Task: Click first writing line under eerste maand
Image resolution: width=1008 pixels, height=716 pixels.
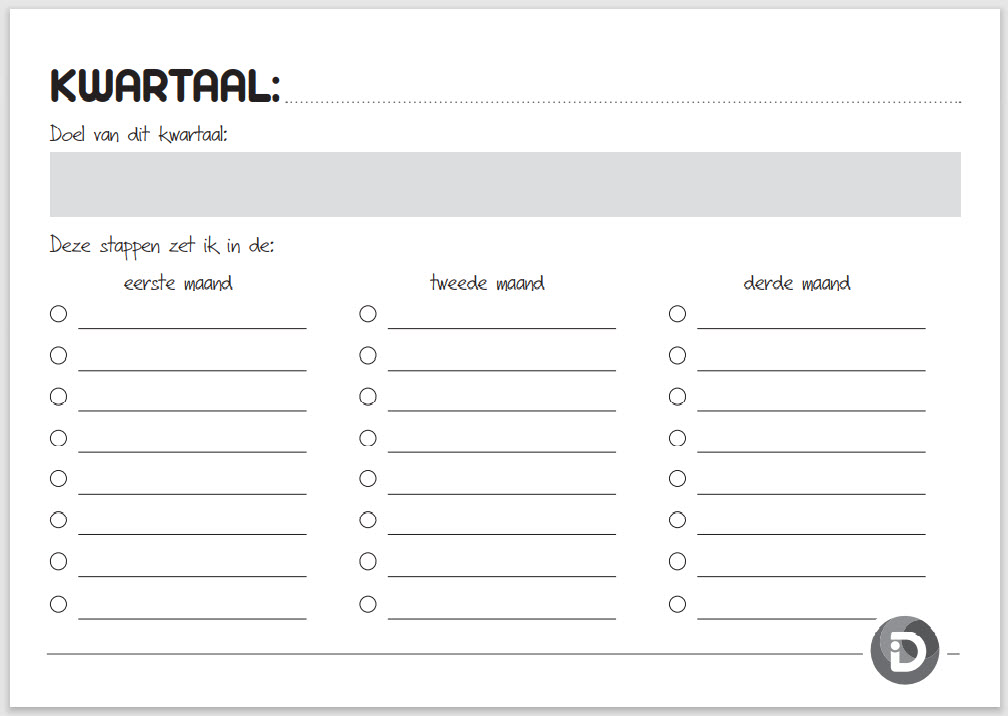Action: click(x=192, y=328)
